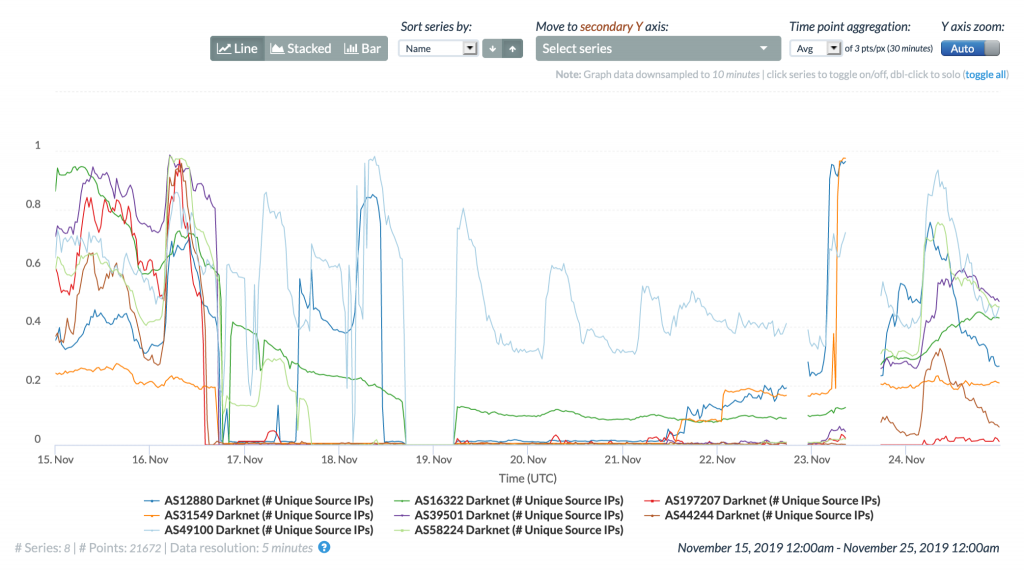The image size is (1024, 571).
Task: Click the 19. Nov x-axis label
Action: tap(434, 460)
